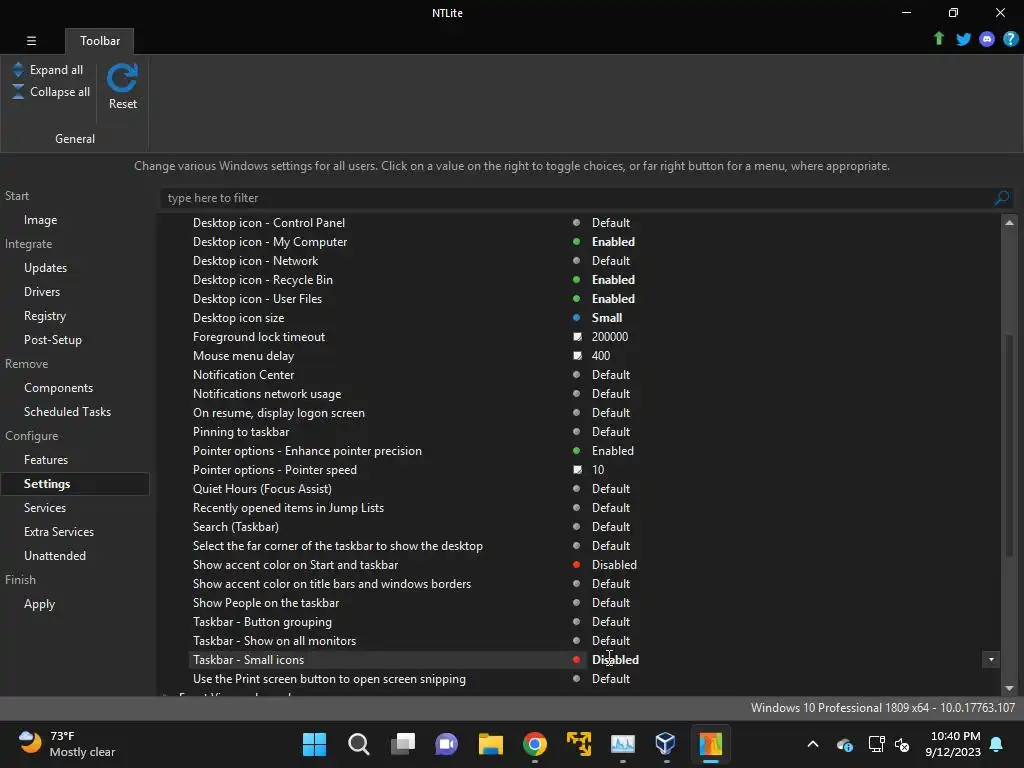Viewport: 1024px width, 768px height.
Task: Open the Features page
Action: pyautogui.click(x=46, y=460)
